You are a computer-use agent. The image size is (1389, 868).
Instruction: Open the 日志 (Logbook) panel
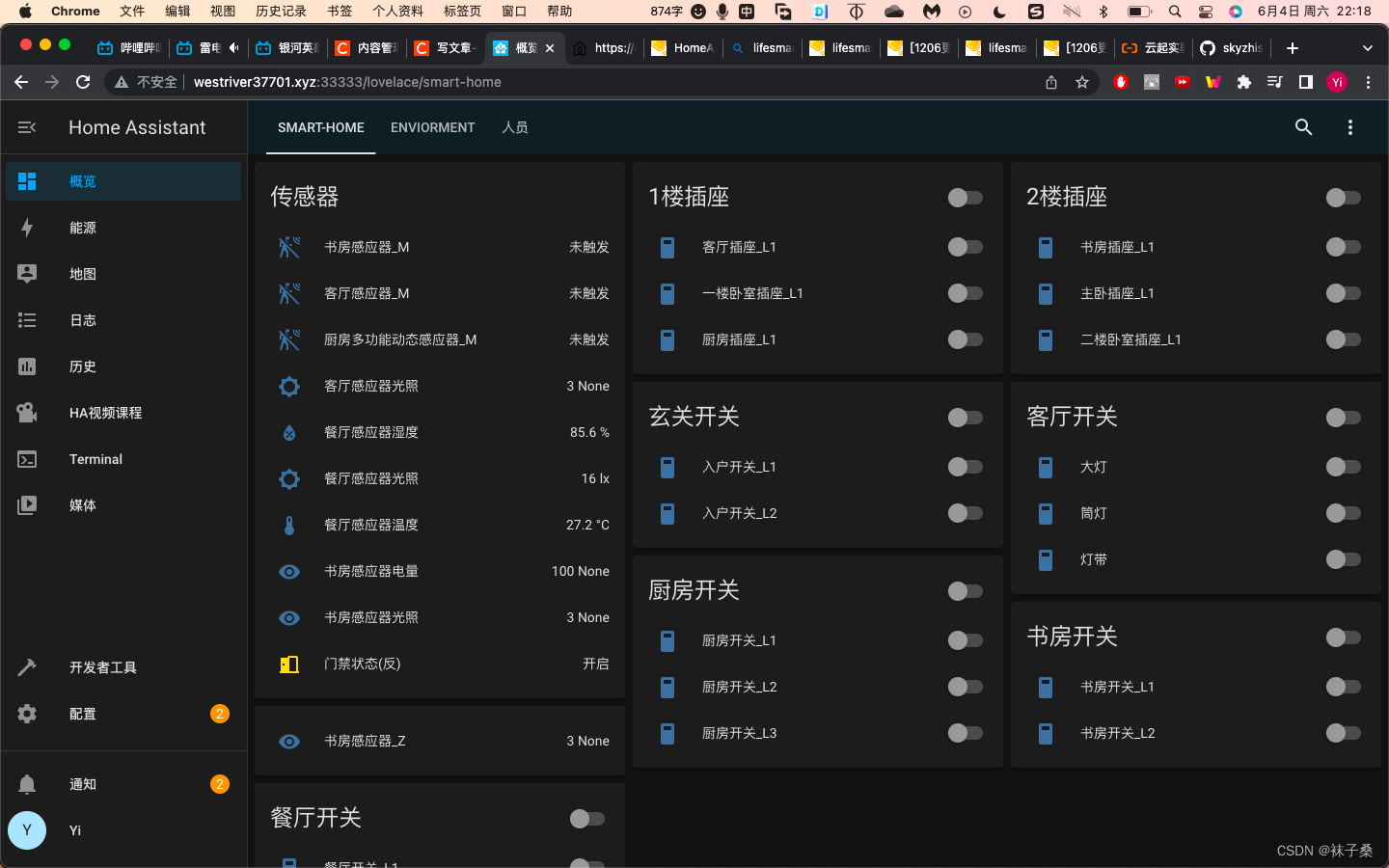click(x=83, y=320)
